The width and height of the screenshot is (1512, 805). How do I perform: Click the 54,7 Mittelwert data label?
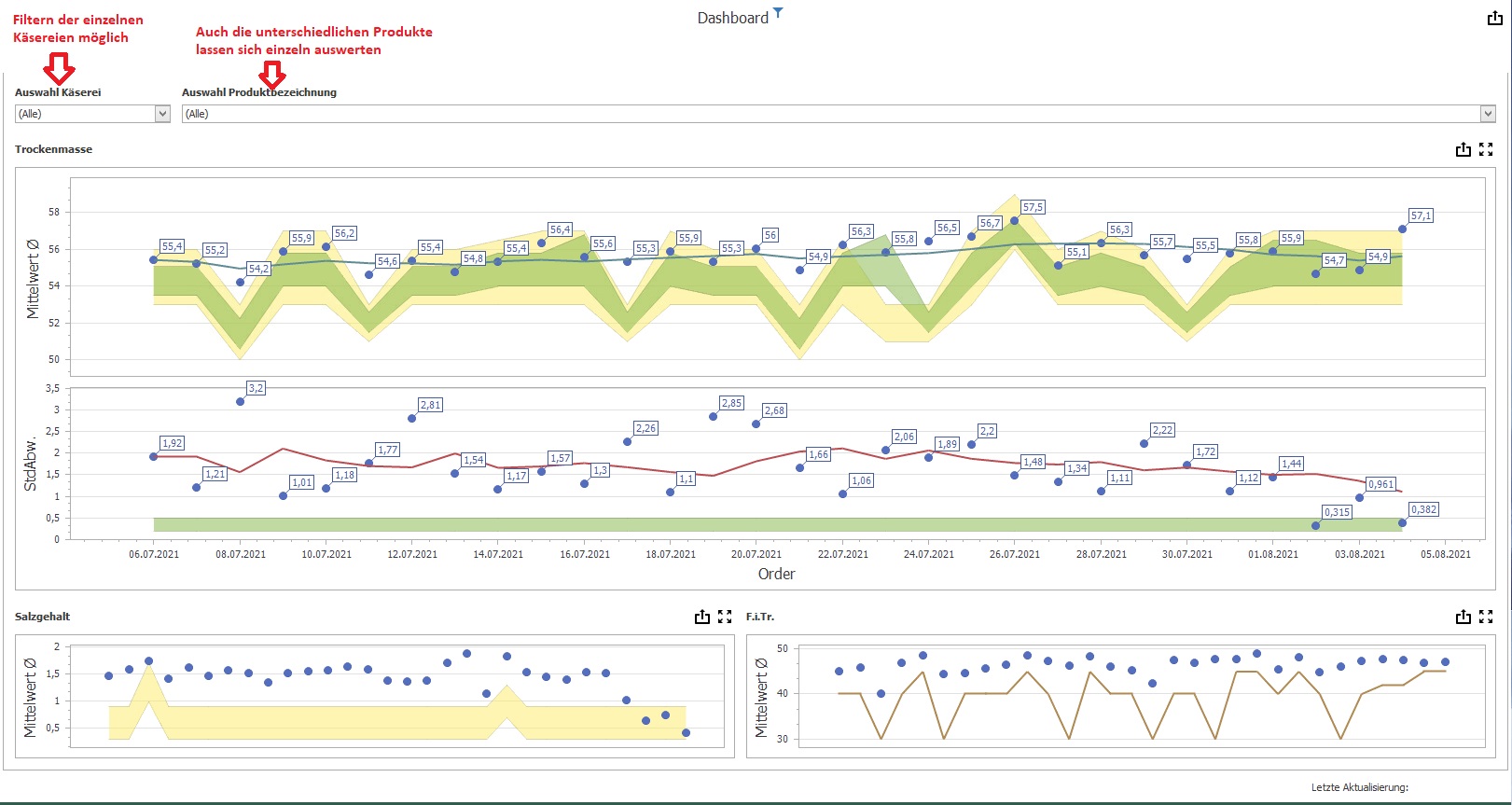(1334, 260)
